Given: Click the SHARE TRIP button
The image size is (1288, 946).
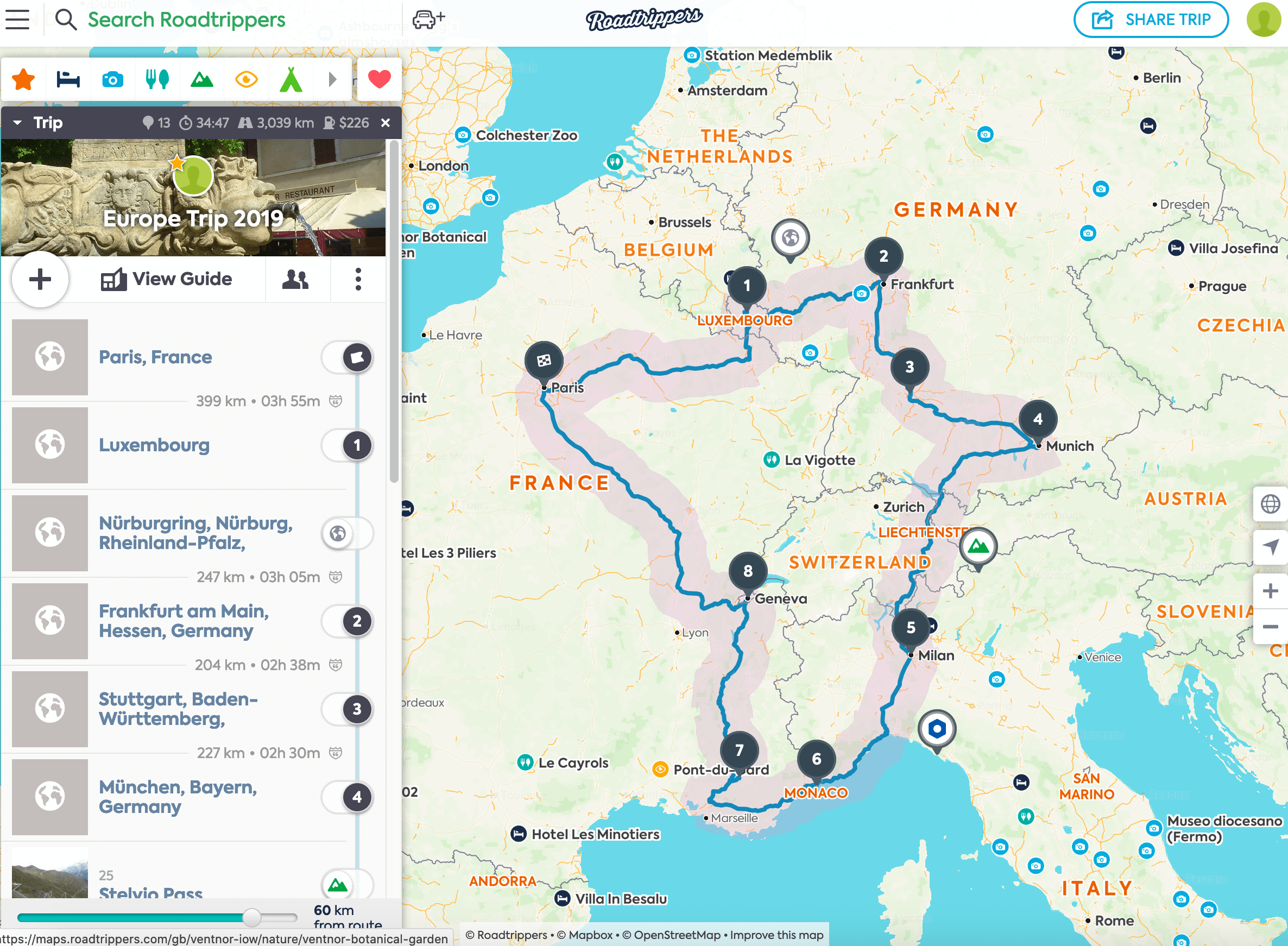Looking at the screenshot, I should (x=1151, y=20).
